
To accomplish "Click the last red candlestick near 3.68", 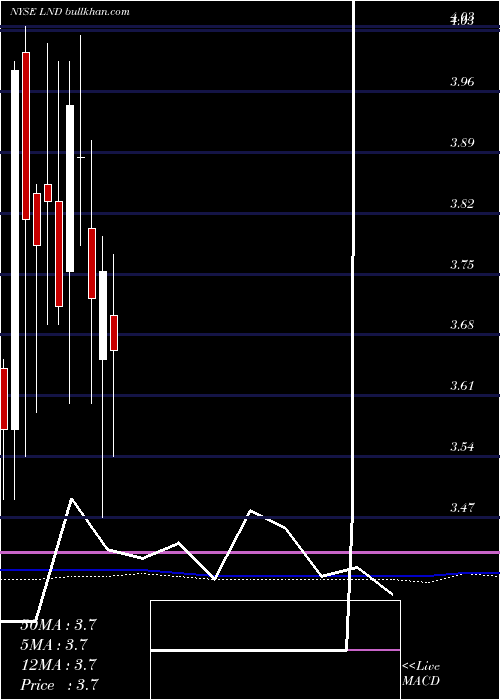I will tap(114, 333).
